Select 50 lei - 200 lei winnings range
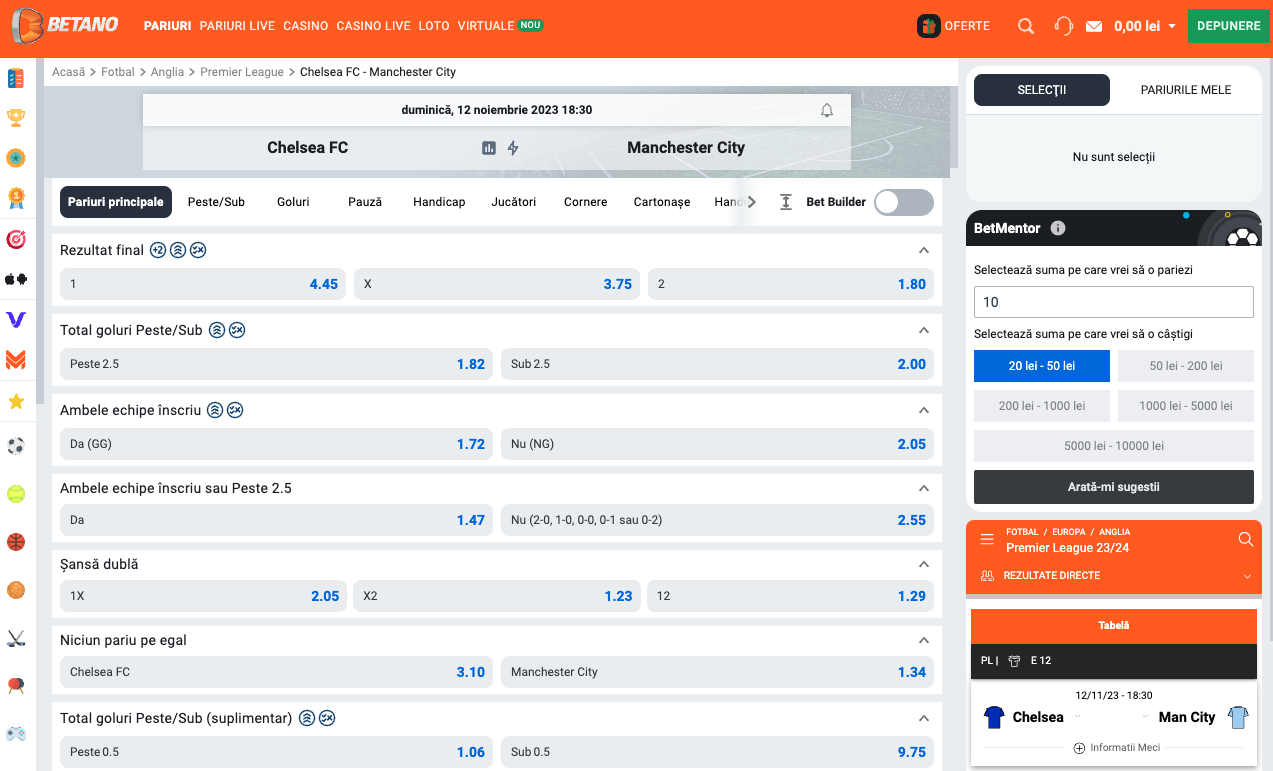The image size is (1273, 771). coord(1186,366)
